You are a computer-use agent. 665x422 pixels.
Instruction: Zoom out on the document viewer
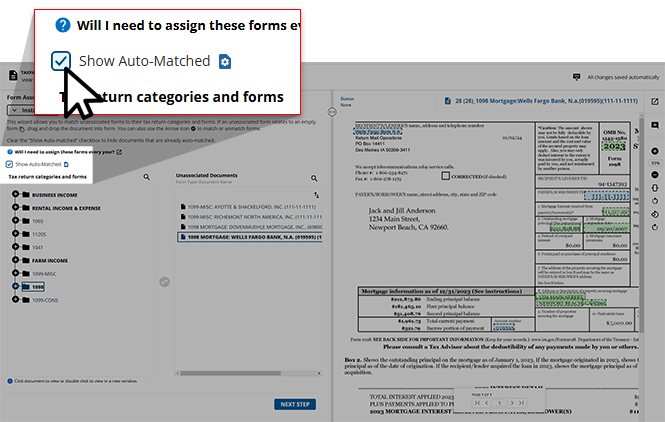655,175
